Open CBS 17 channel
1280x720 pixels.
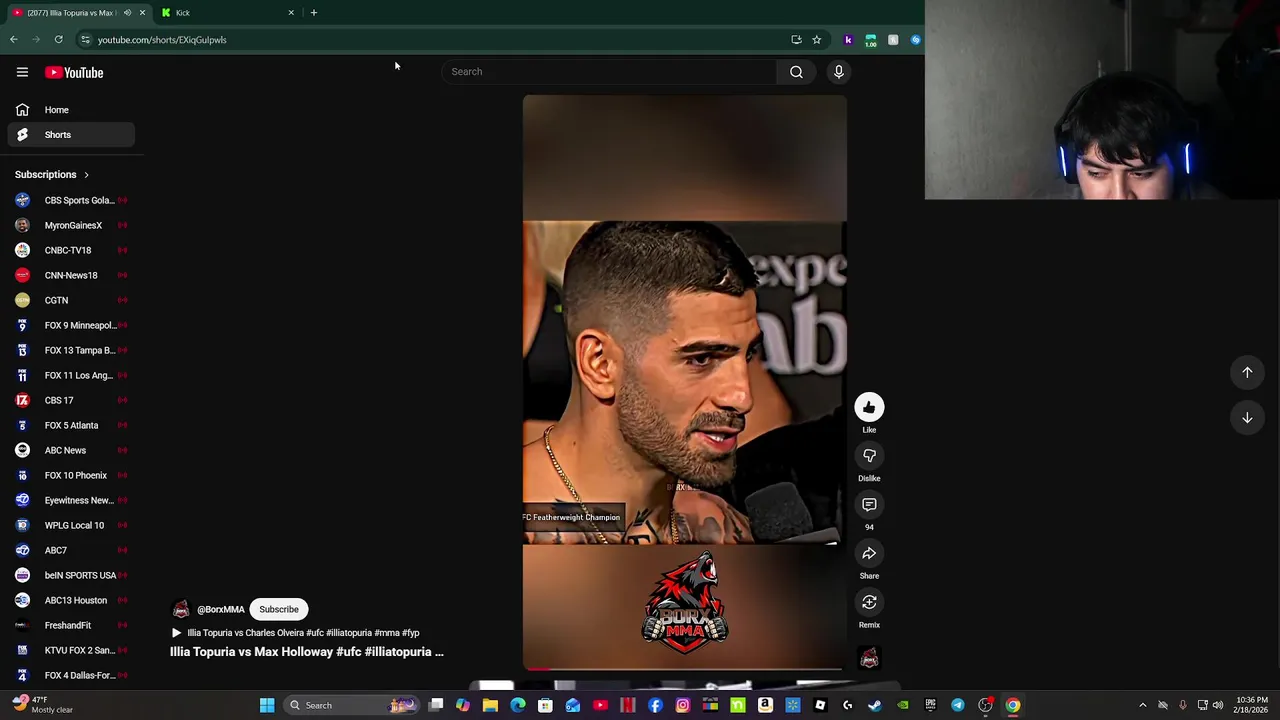point(71,400)
